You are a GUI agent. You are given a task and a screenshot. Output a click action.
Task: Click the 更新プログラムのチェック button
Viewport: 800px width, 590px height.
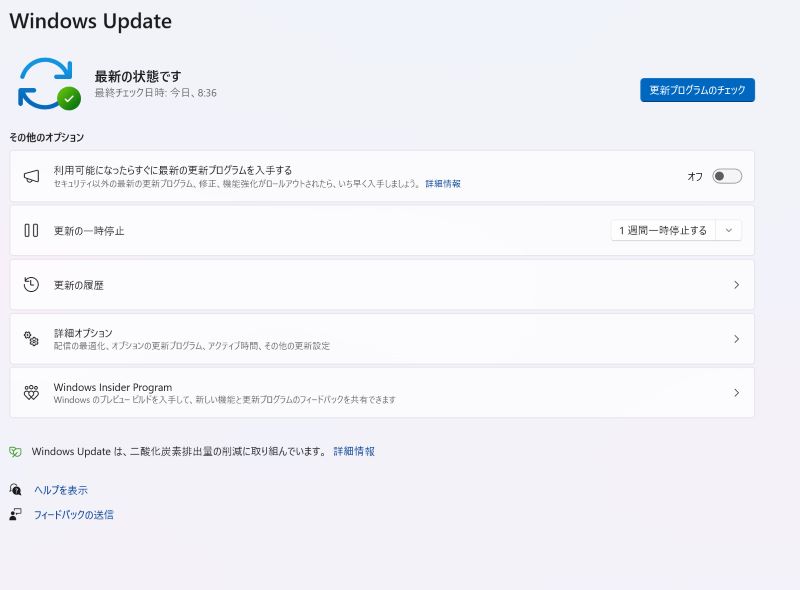(x=697, y=90)
